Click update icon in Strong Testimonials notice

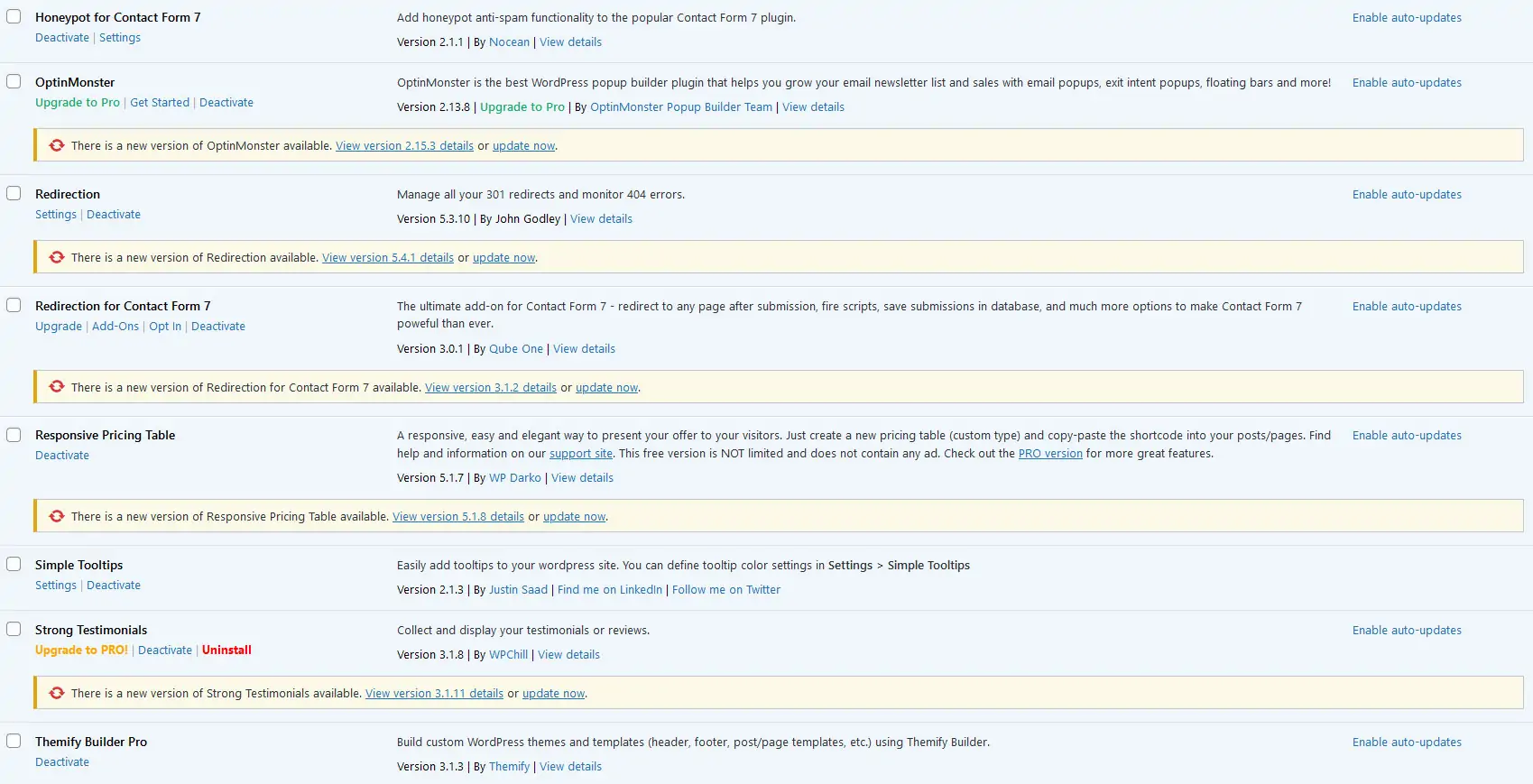[57, 693]
